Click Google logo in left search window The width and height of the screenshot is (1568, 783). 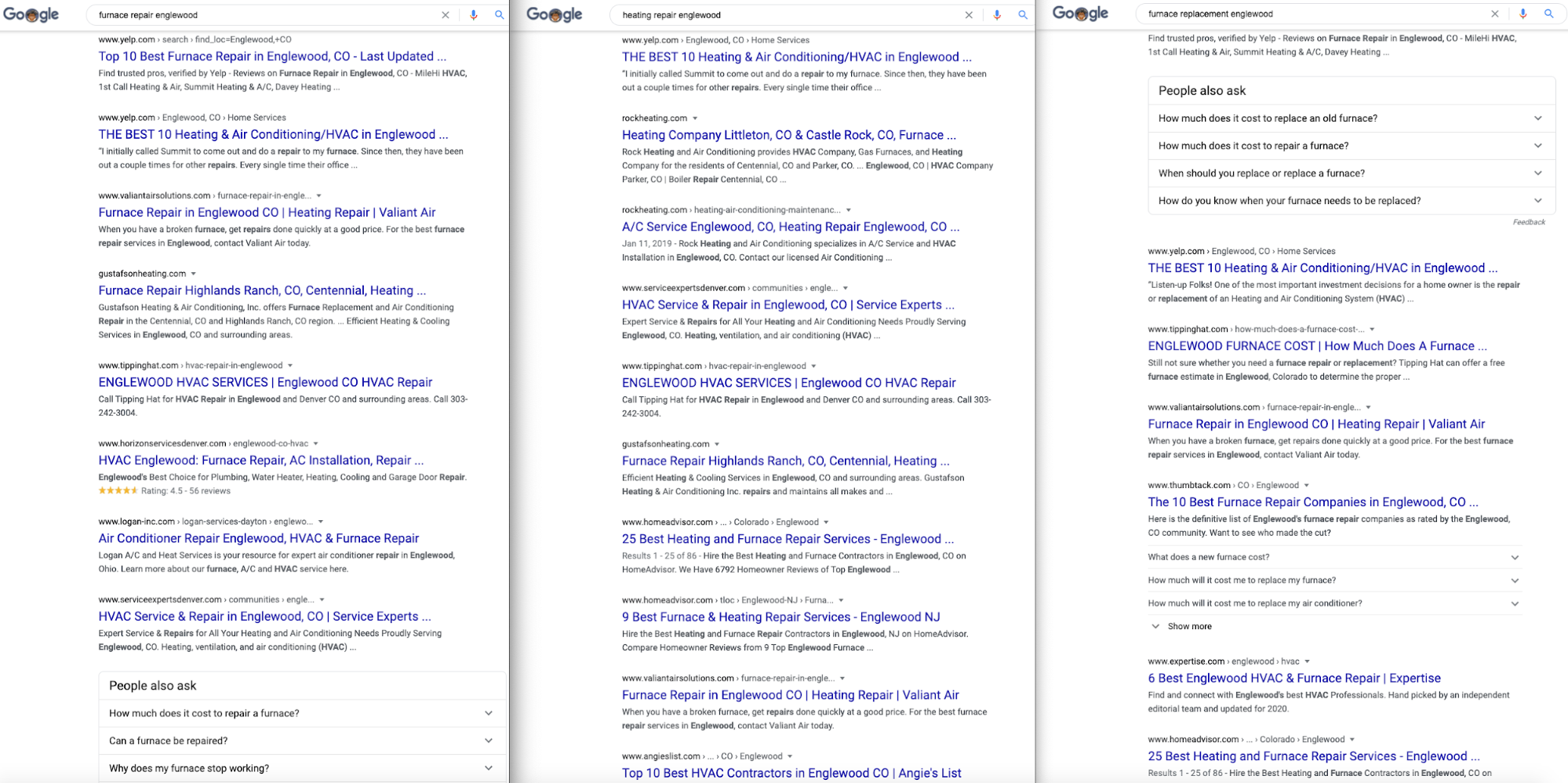tap(31, 15)
